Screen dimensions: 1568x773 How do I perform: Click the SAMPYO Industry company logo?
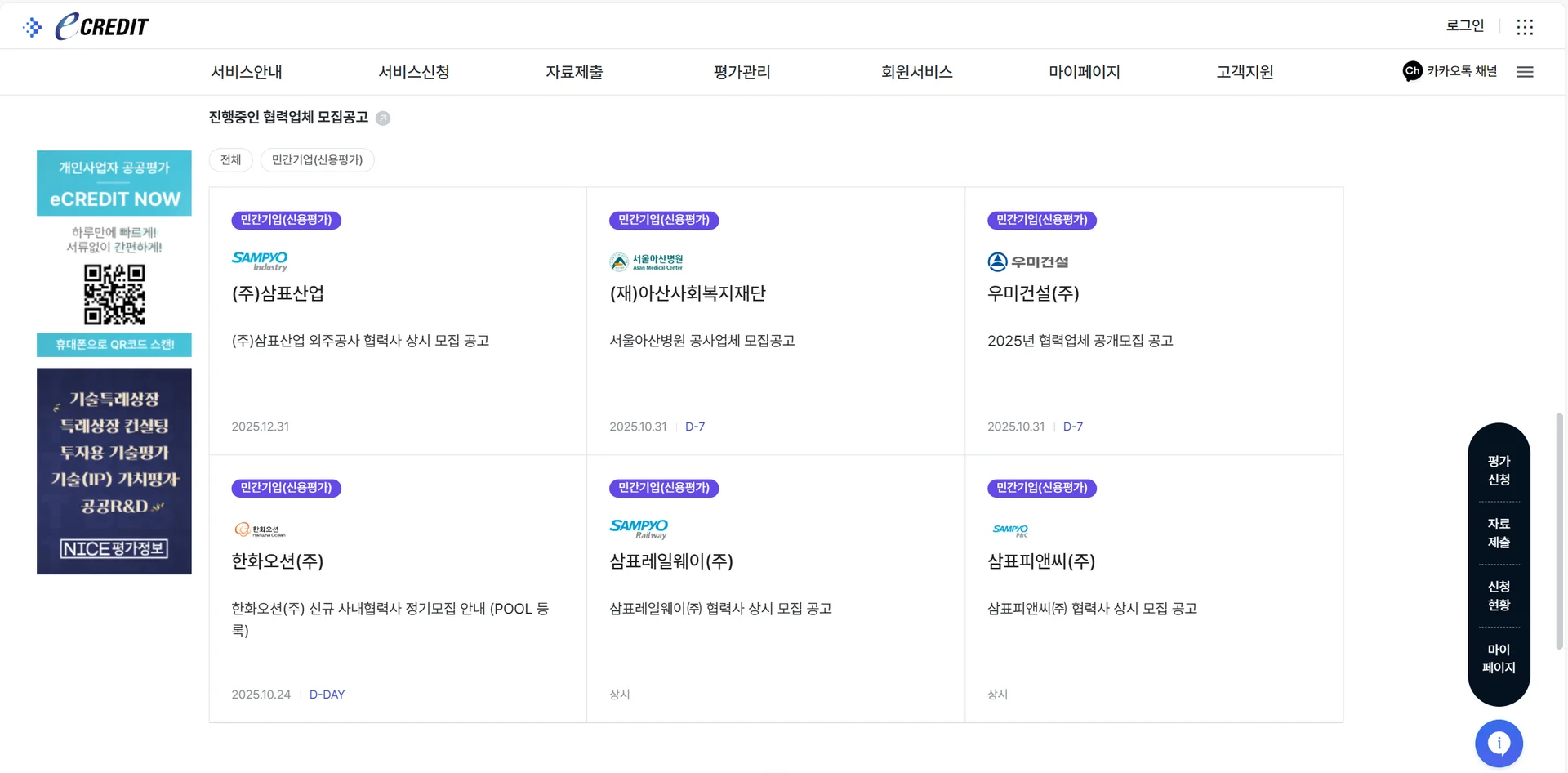[x=261, y=261]
